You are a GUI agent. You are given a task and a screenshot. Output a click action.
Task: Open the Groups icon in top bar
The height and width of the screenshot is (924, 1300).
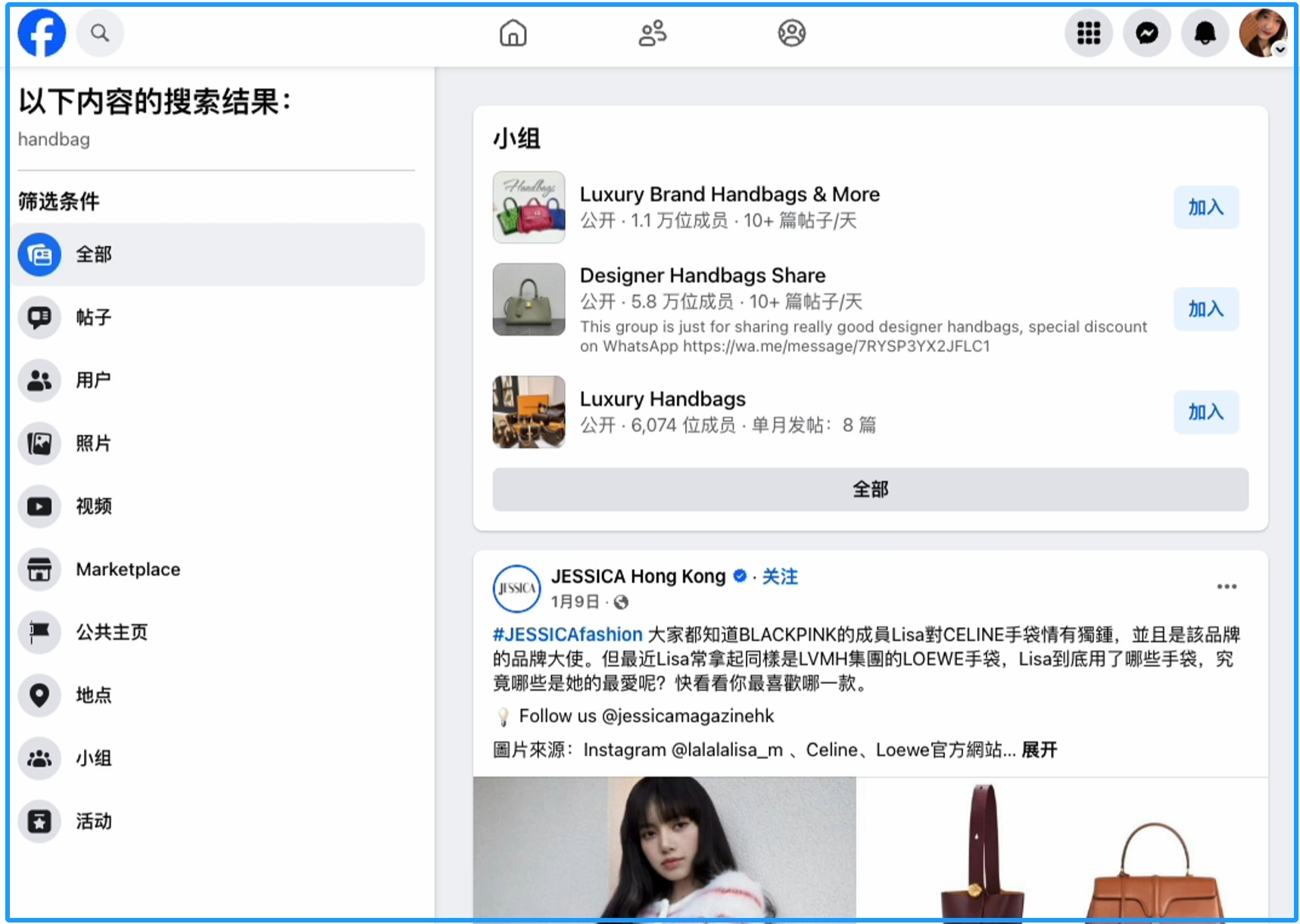(792, 33)
